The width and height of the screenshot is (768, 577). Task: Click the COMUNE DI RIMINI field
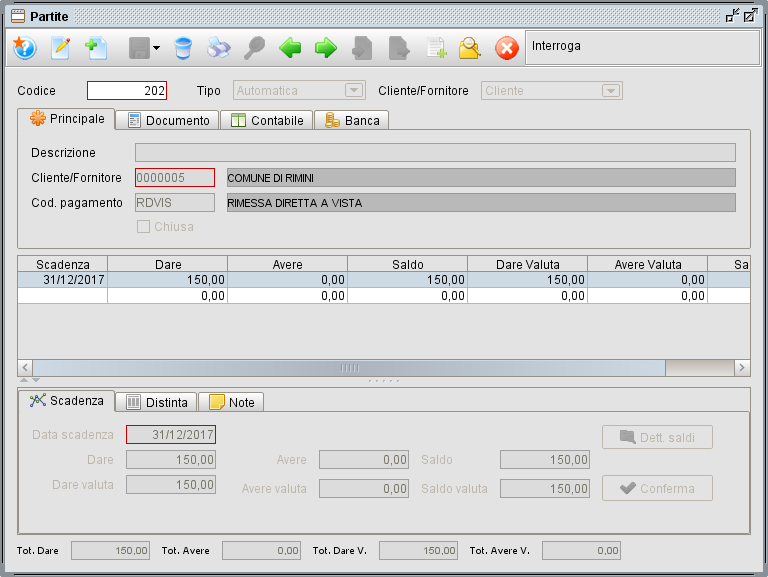point(481,178)
